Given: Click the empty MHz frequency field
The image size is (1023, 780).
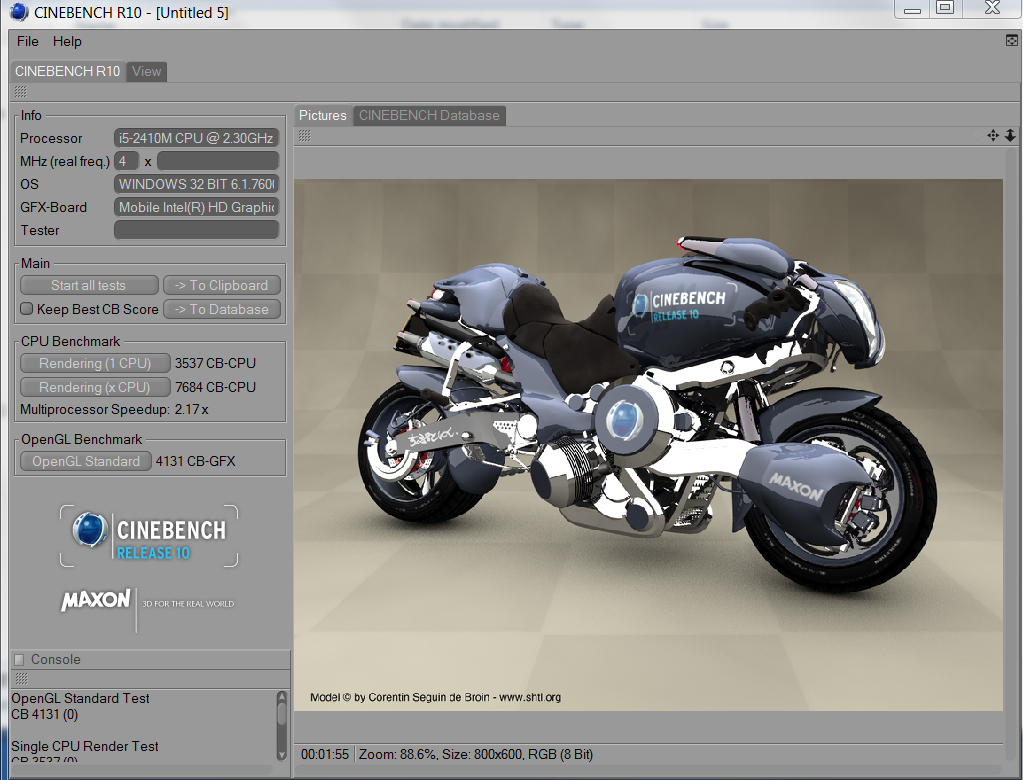Looking at the screenshot, I should [218, 161].
